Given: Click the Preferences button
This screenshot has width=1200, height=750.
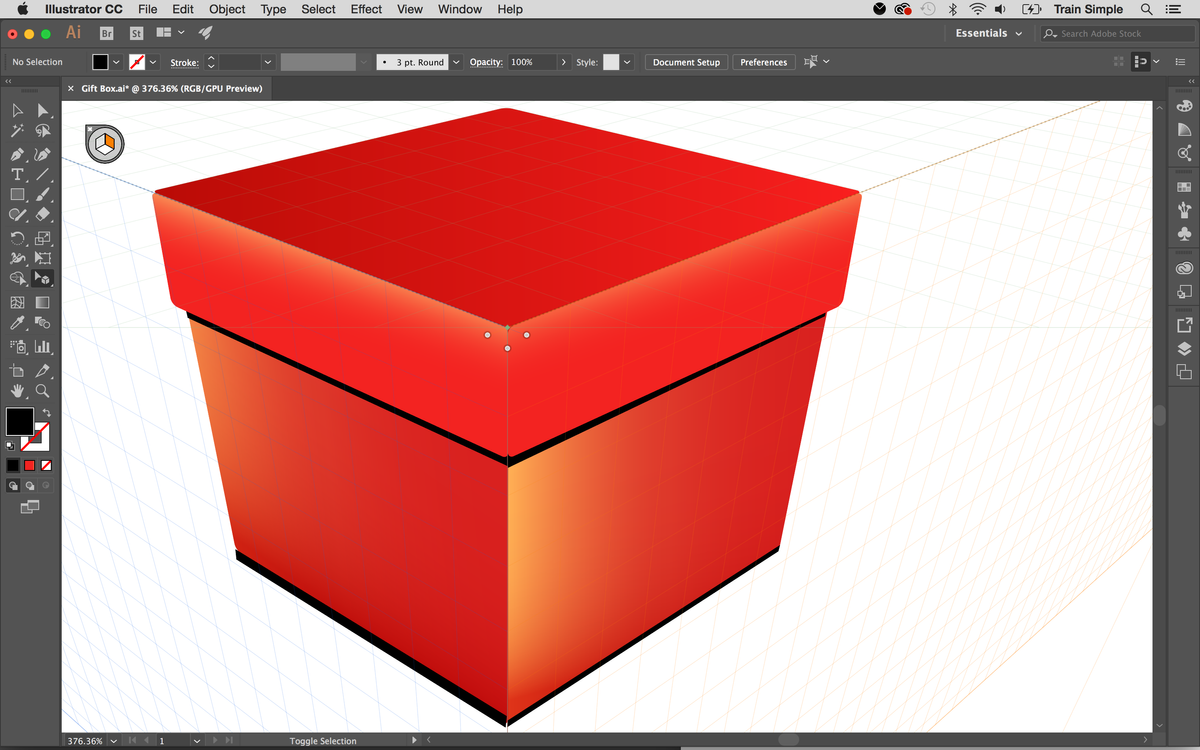Looking at the screenshot, I should [763, 61].
